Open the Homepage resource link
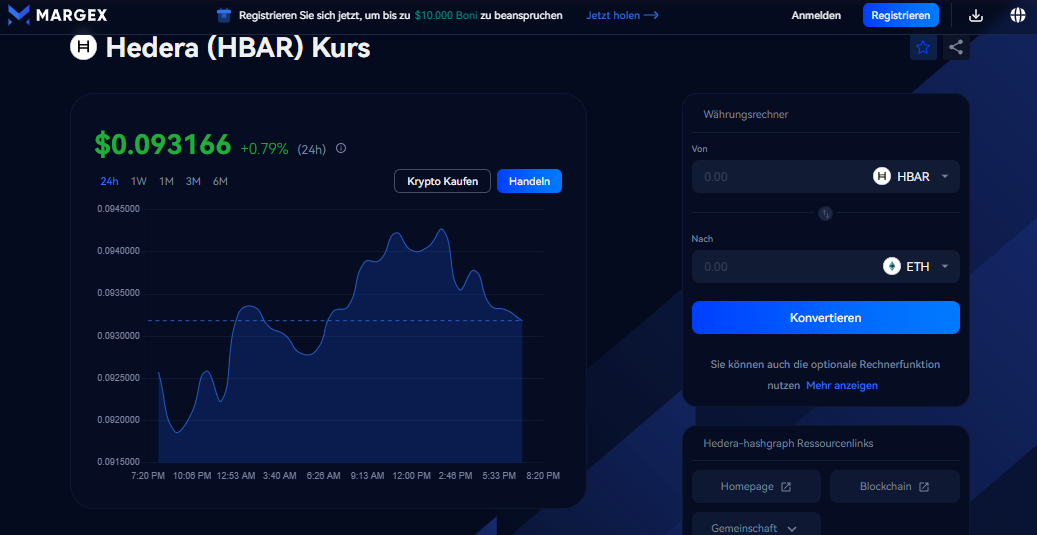 756,487
